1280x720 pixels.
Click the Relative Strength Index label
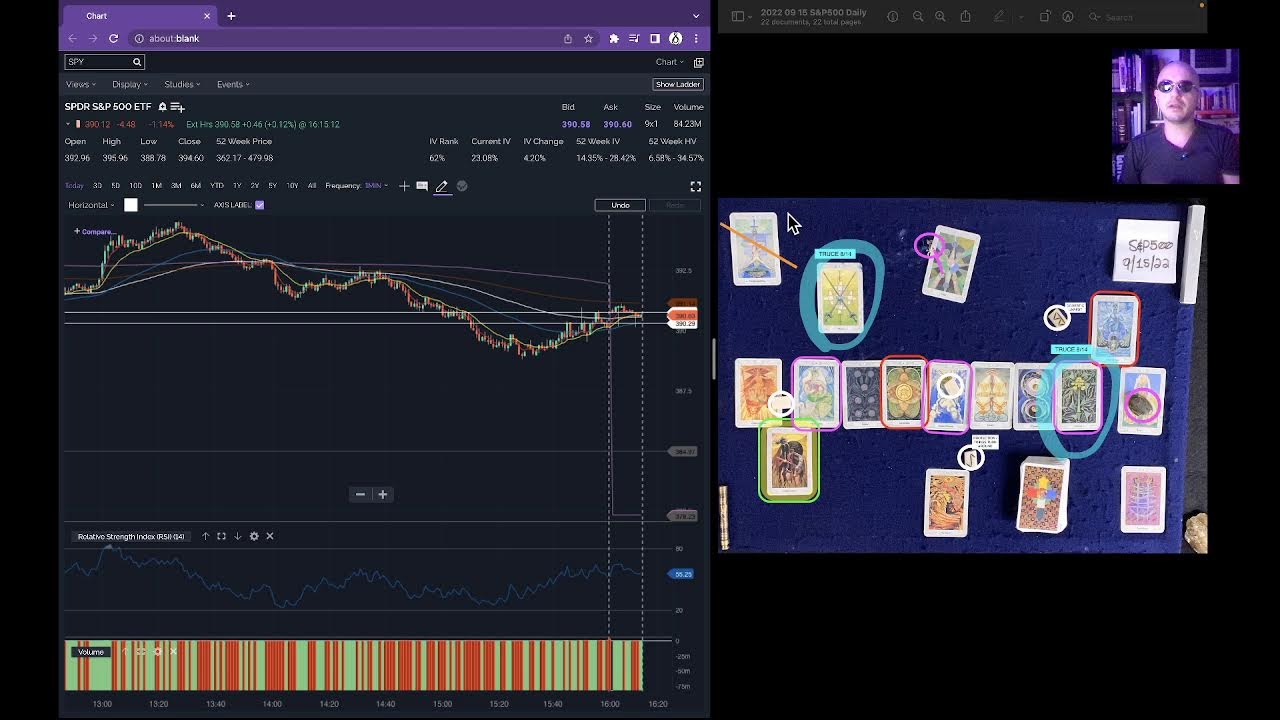click(x=131, y=537)
